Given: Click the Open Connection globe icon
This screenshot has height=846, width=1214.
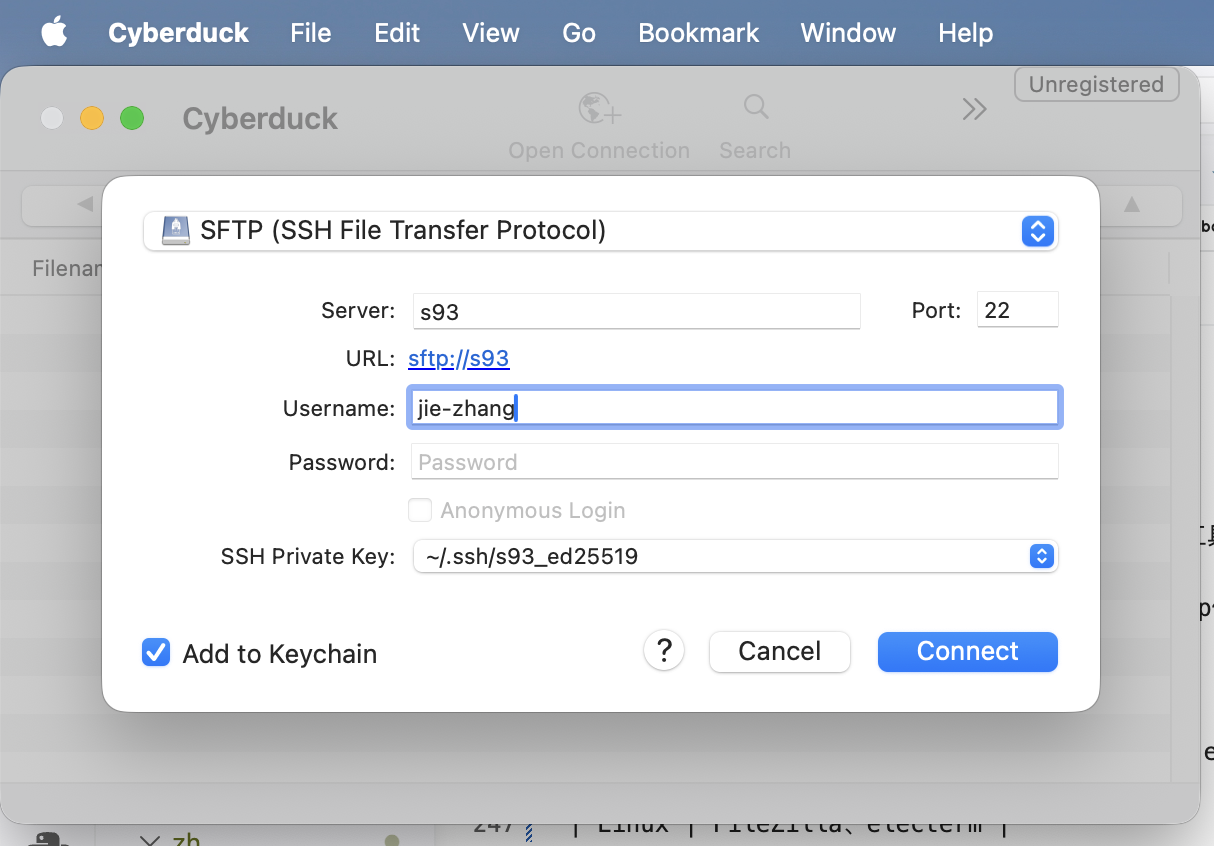Looking at the screenshot, I should pyautogui.click(x=600, y=108).
